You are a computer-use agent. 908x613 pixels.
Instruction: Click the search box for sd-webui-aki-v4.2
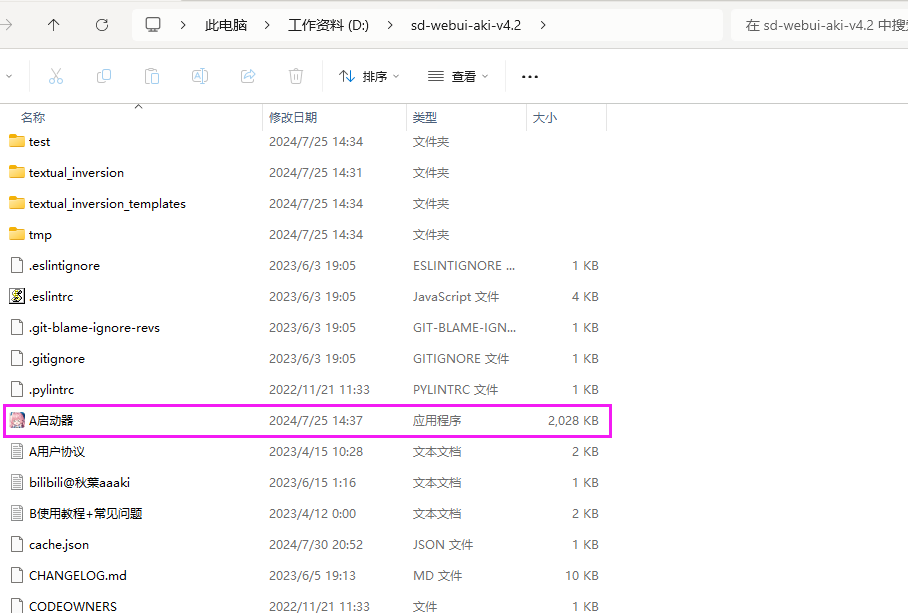[822, 25]
